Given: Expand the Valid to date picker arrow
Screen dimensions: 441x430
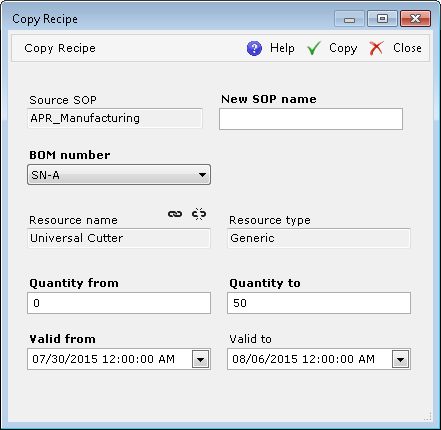Looking at the screenshot, I should [401, 359].
